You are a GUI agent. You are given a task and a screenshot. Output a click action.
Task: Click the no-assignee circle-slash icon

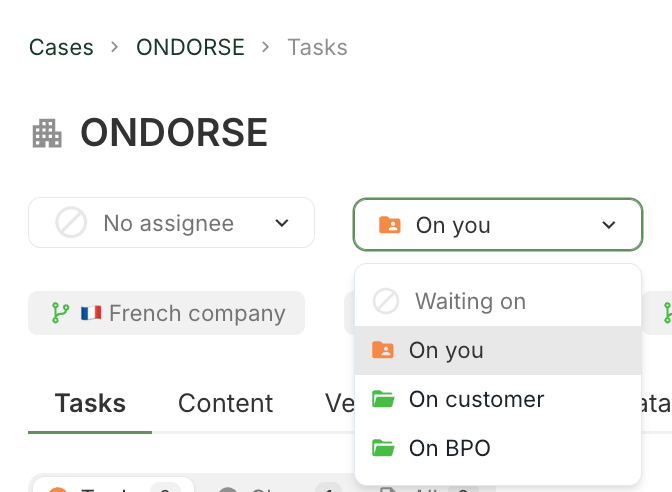point(71,223)
